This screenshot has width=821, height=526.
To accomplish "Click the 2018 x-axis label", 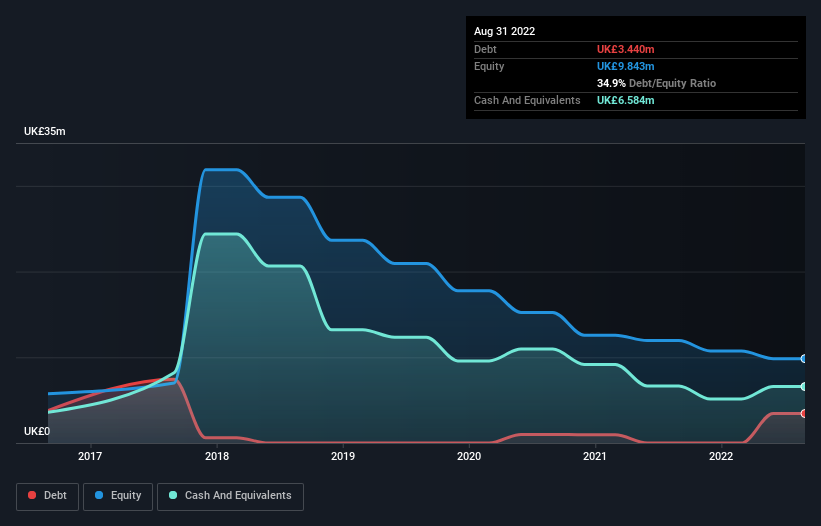I will click(x=217, y=456).
